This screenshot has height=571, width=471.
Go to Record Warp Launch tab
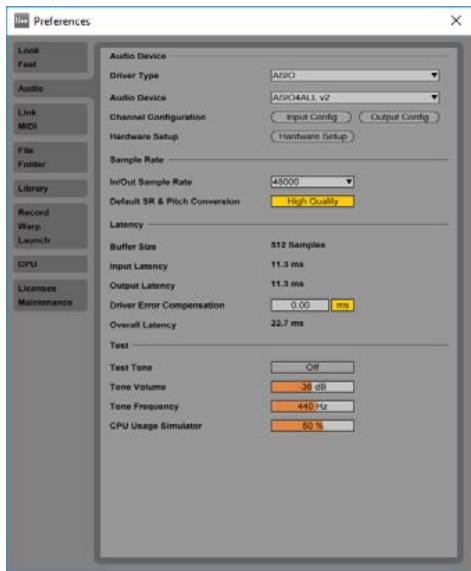[51, 226]
